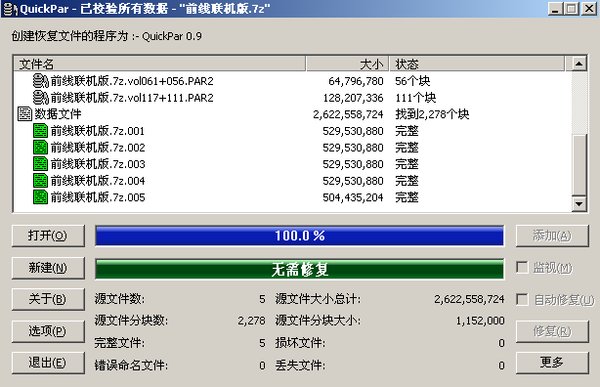
Task: Click size value 64,796,780
Action: pos(355,81)
